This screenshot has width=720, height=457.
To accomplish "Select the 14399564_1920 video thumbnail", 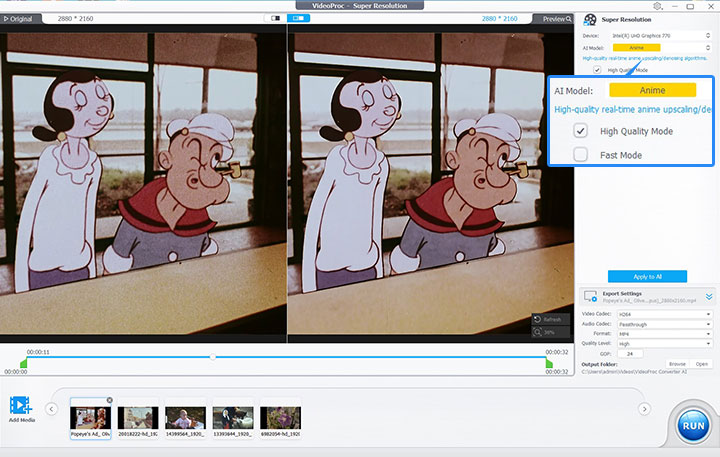I will point(186,418).
